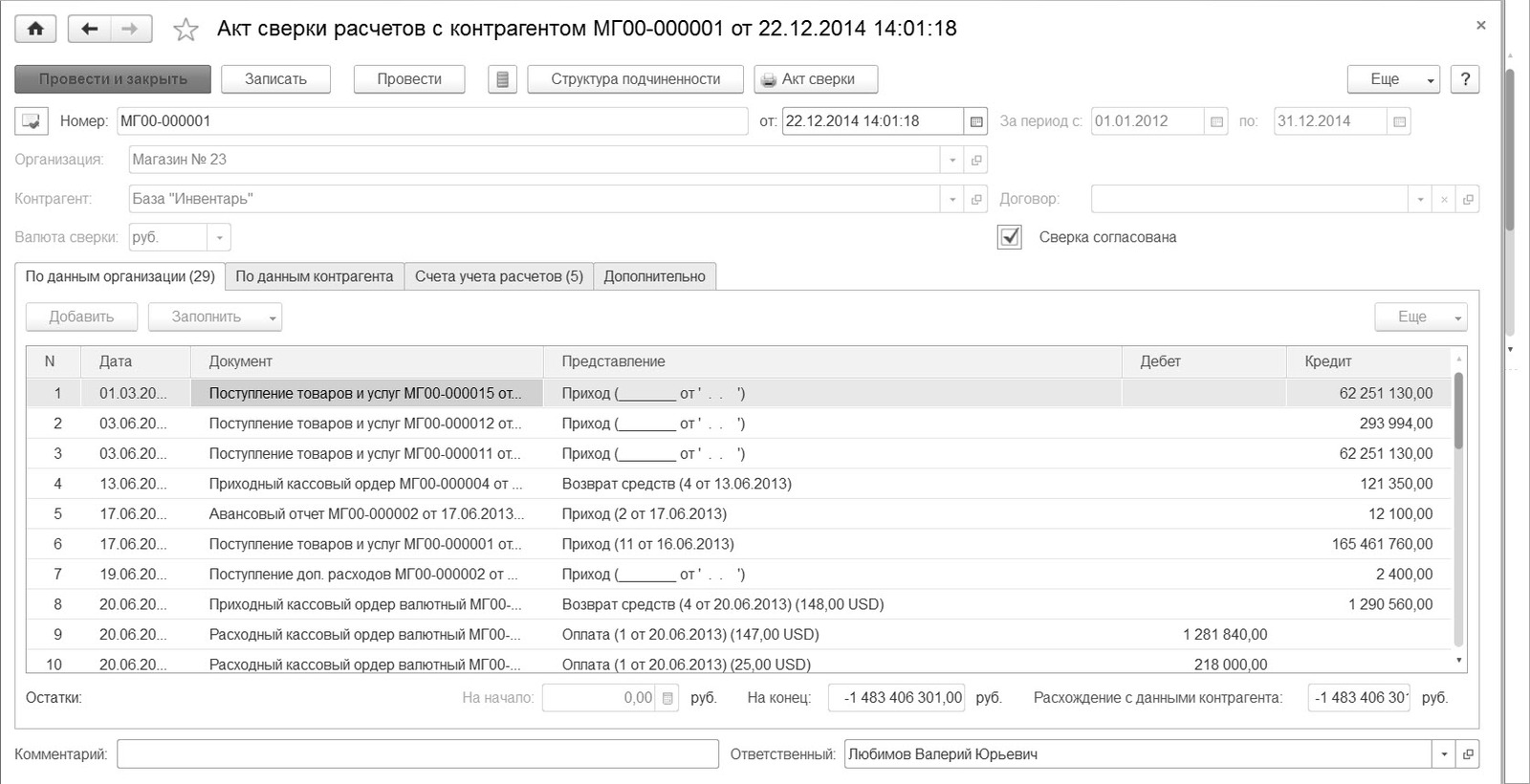The width and height of the screenshot is (1530, 784).
Task: Click the credit value 12 100,00
Action: [x=1400, y=514]
